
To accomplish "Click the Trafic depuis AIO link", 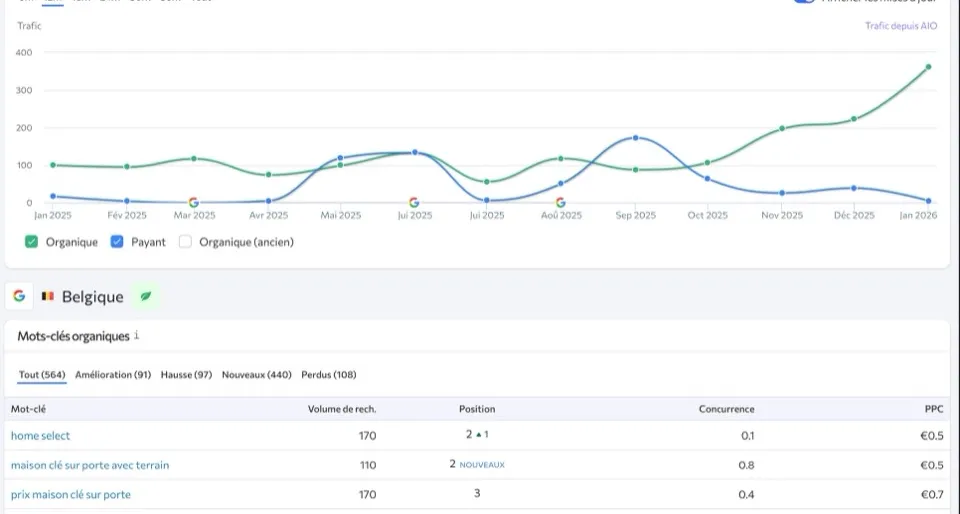I will [x=901, y=26].
